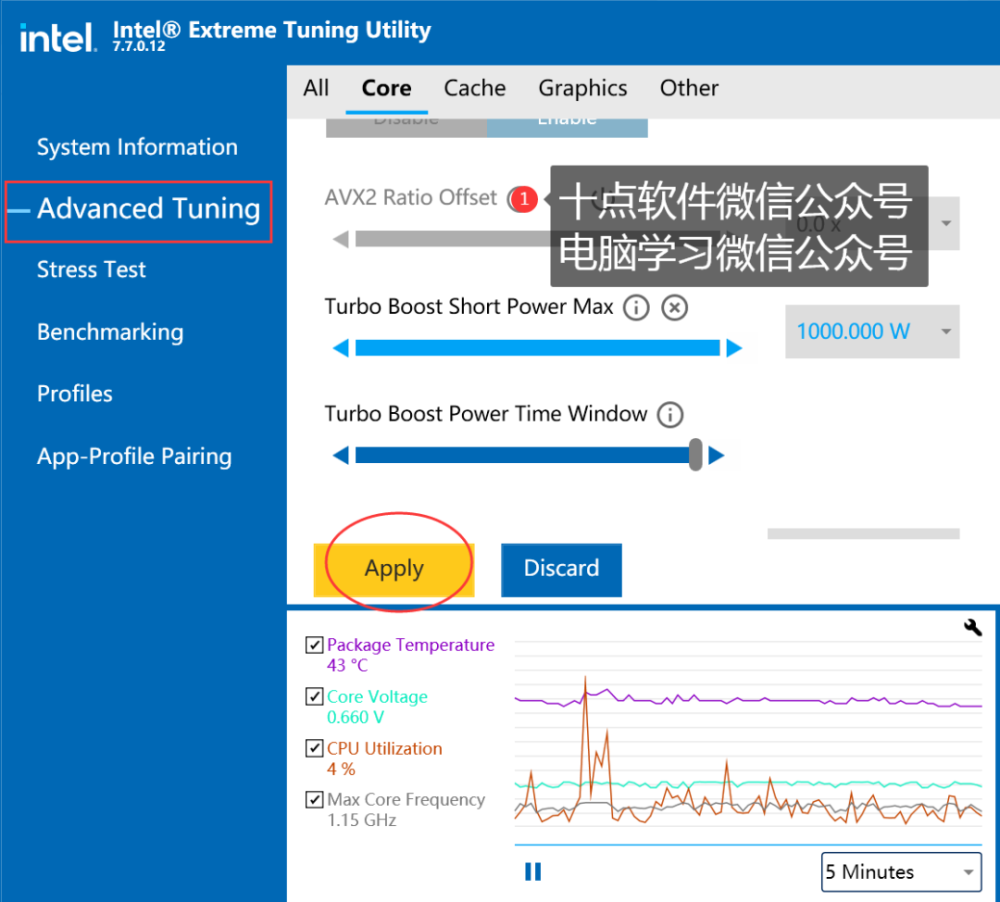Open Benchmarking section
This screenshot has height=902, width=1000.
110,332
